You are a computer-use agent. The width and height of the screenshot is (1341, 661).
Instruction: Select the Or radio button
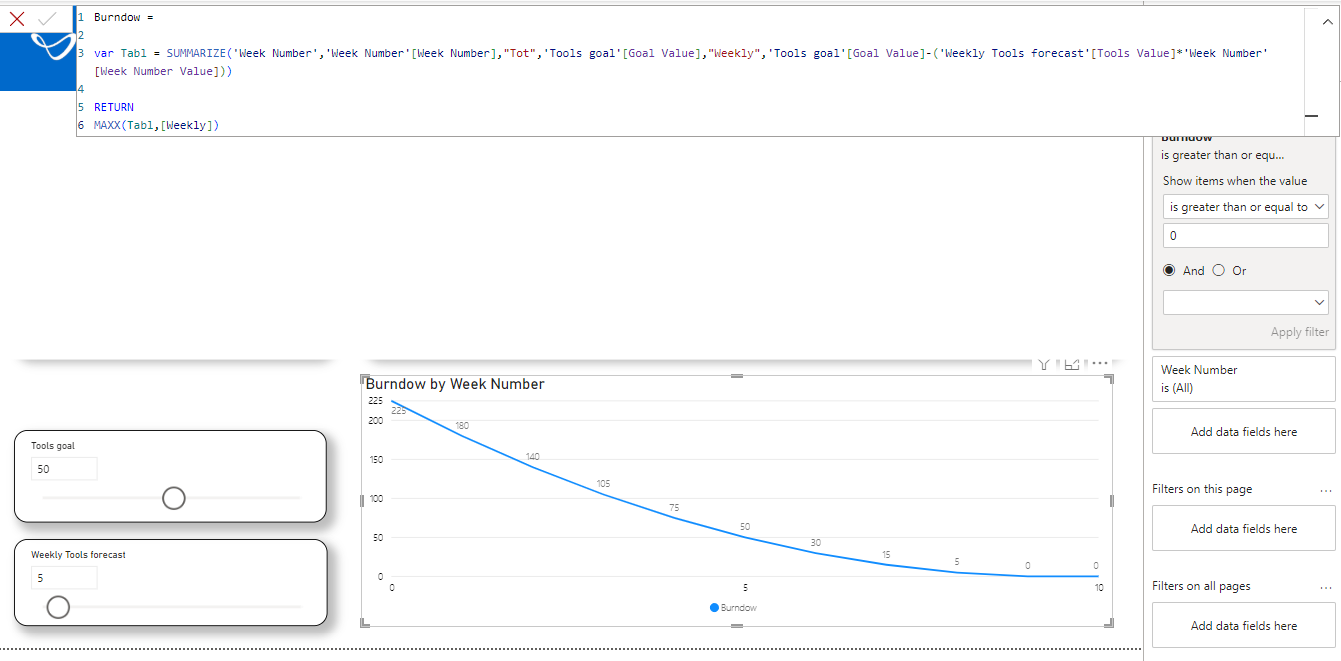[1218, 270]
